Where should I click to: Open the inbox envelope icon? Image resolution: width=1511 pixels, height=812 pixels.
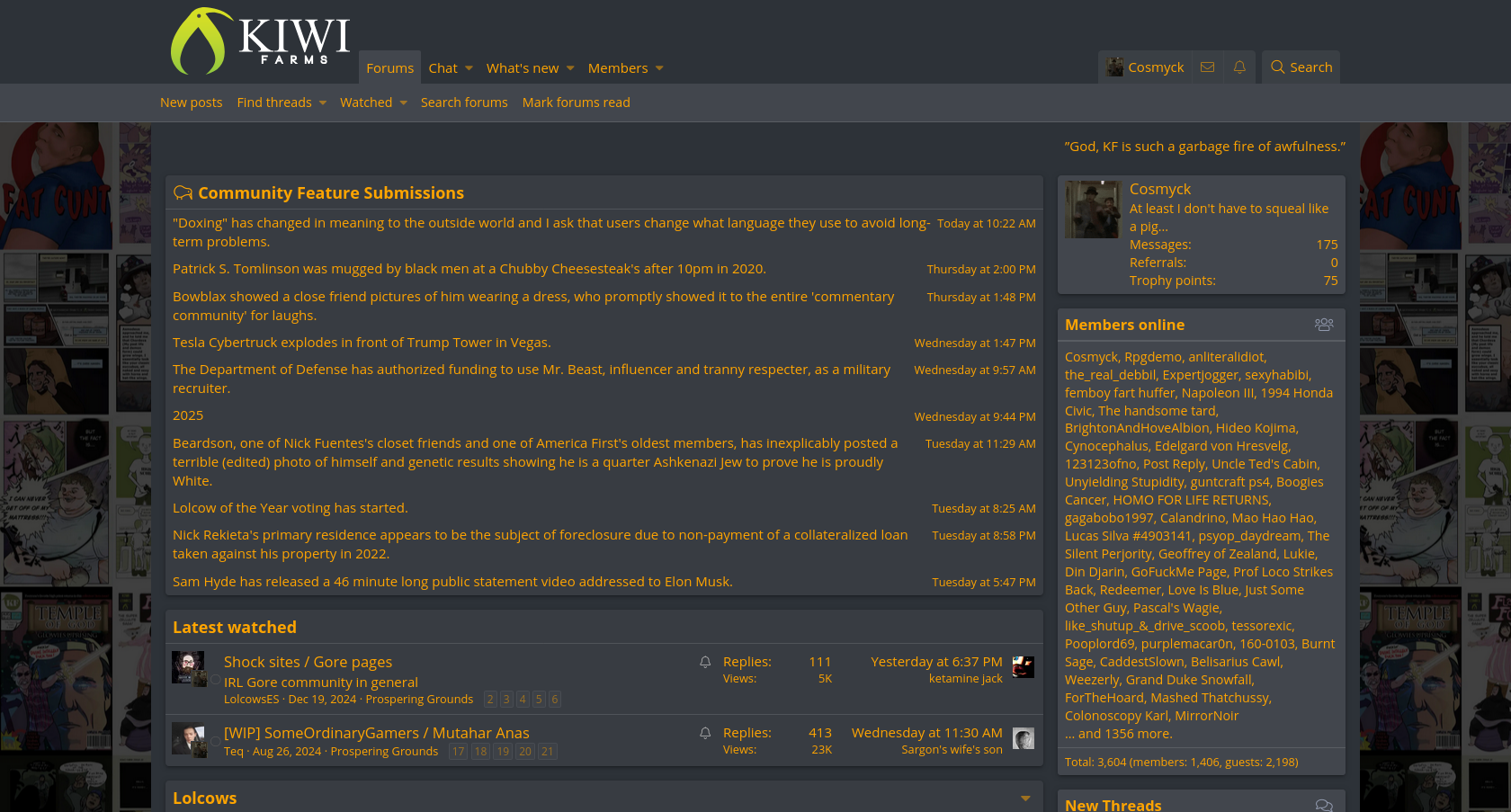1207,67
